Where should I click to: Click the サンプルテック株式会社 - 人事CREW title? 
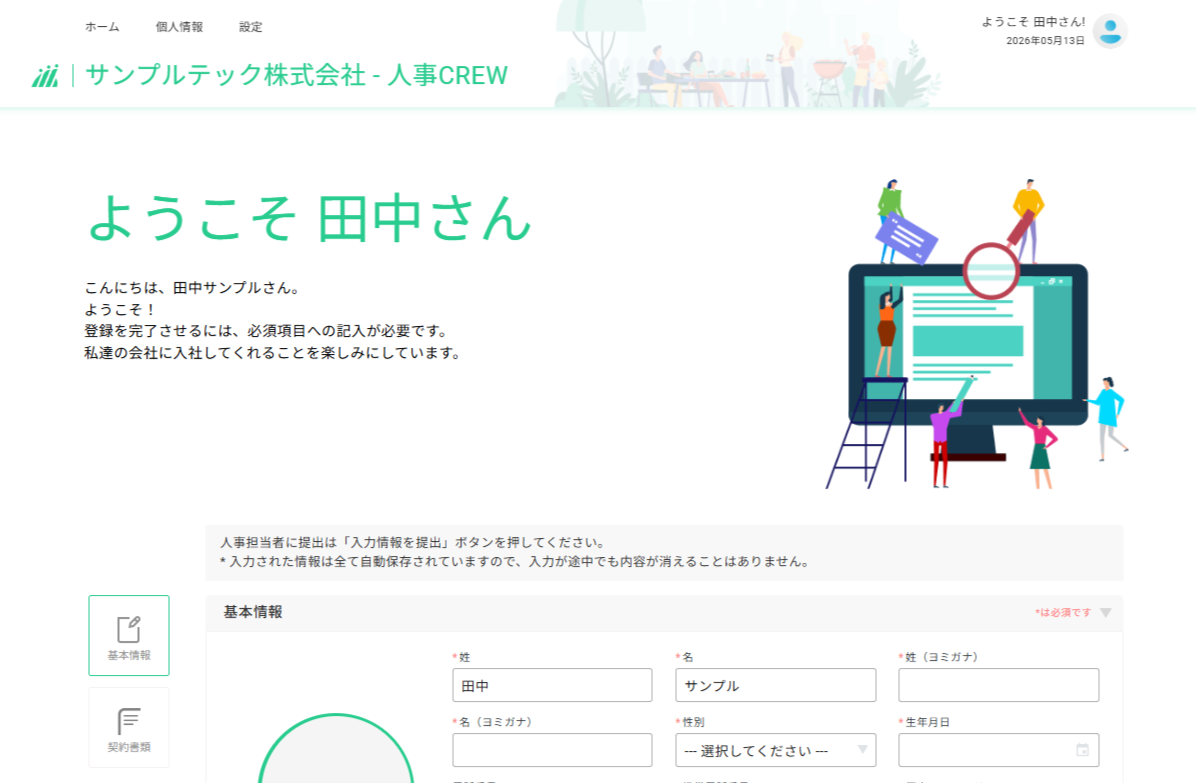(297, 75)
